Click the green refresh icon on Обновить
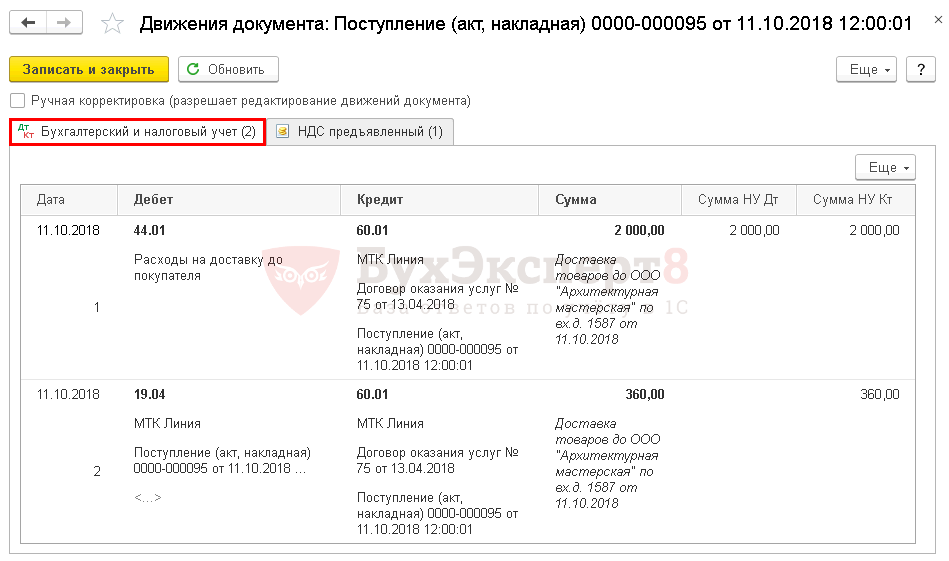Viewport: 949px width, 561px height. pyautogui.click(x=193, y=69)
